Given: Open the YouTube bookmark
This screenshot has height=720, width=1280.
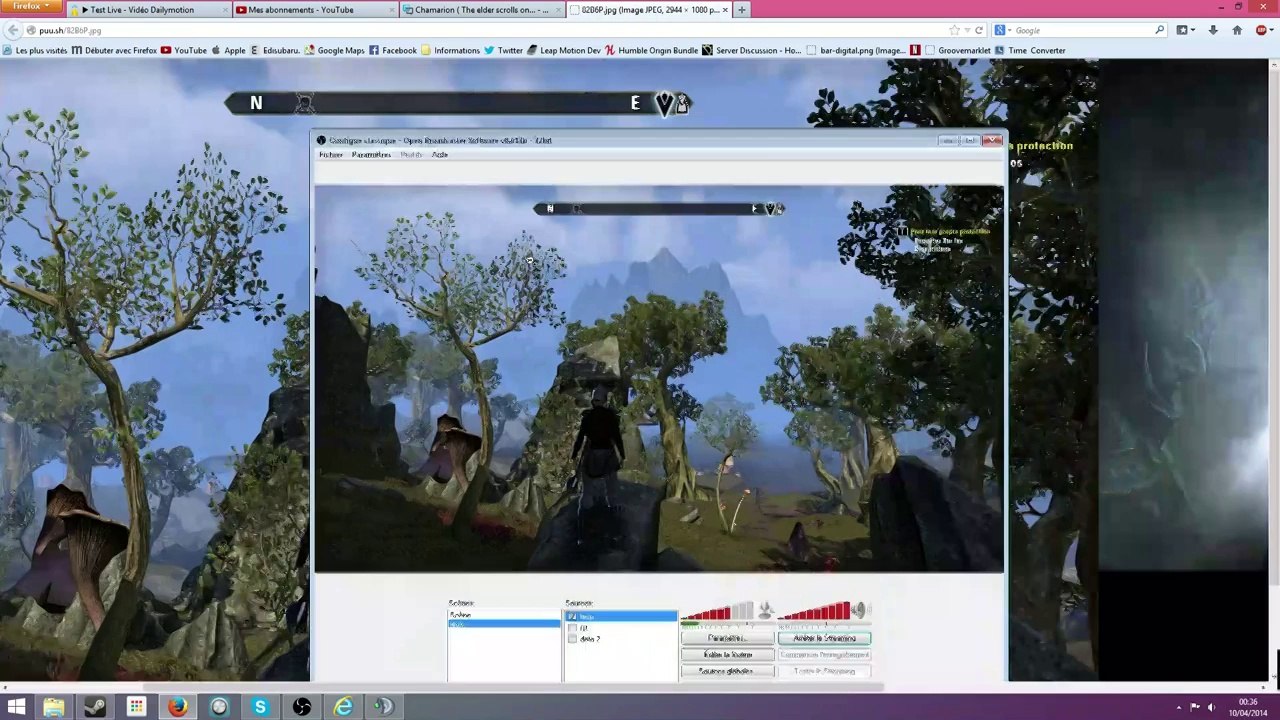Looking at the screenshot, I should click(184, 50).
